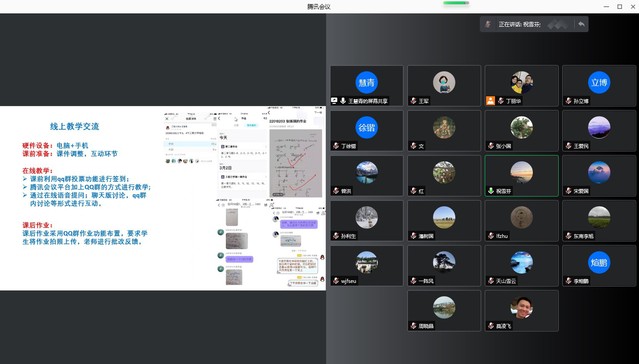Click the screen-share monitor icon on 慧青 tile
The height and width of the screenshot is (364, 639).
(x=334, y=101)
